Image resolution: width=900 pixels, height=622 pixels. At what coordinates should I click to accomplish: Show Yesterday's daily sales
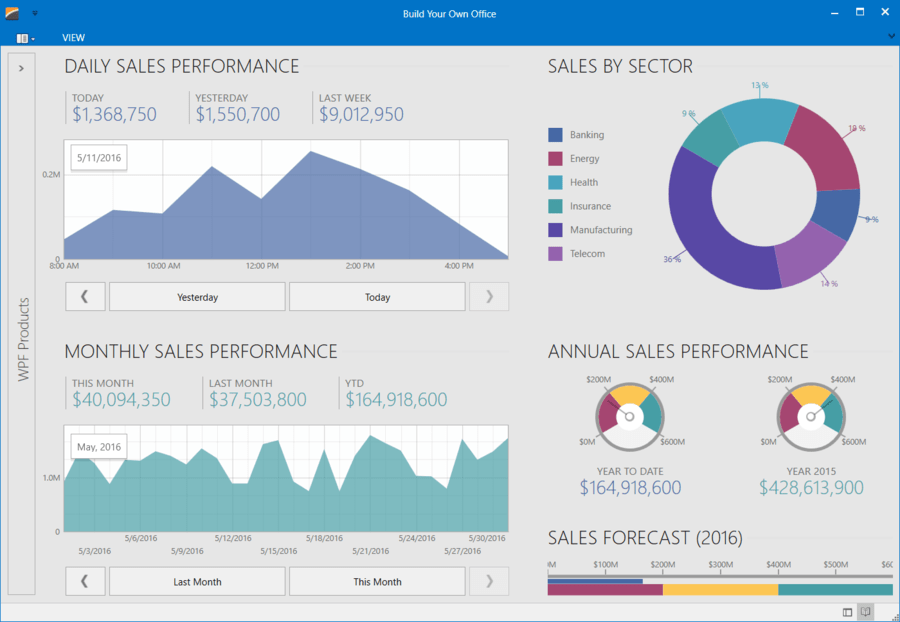click(197, 297)
